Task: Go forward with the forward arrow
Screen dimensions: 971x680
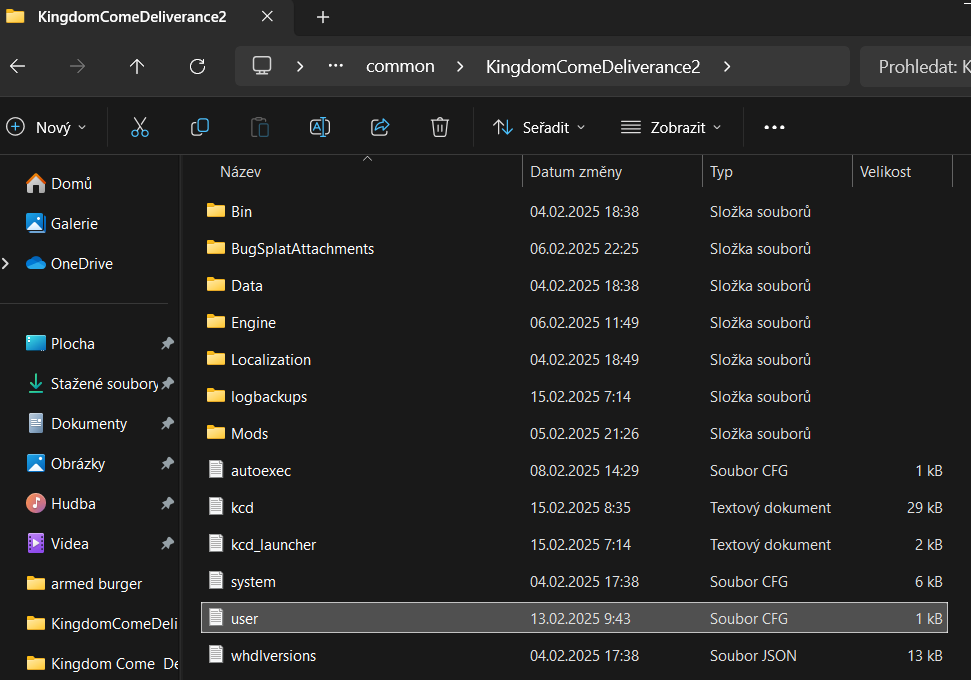Action: point(77,66)
